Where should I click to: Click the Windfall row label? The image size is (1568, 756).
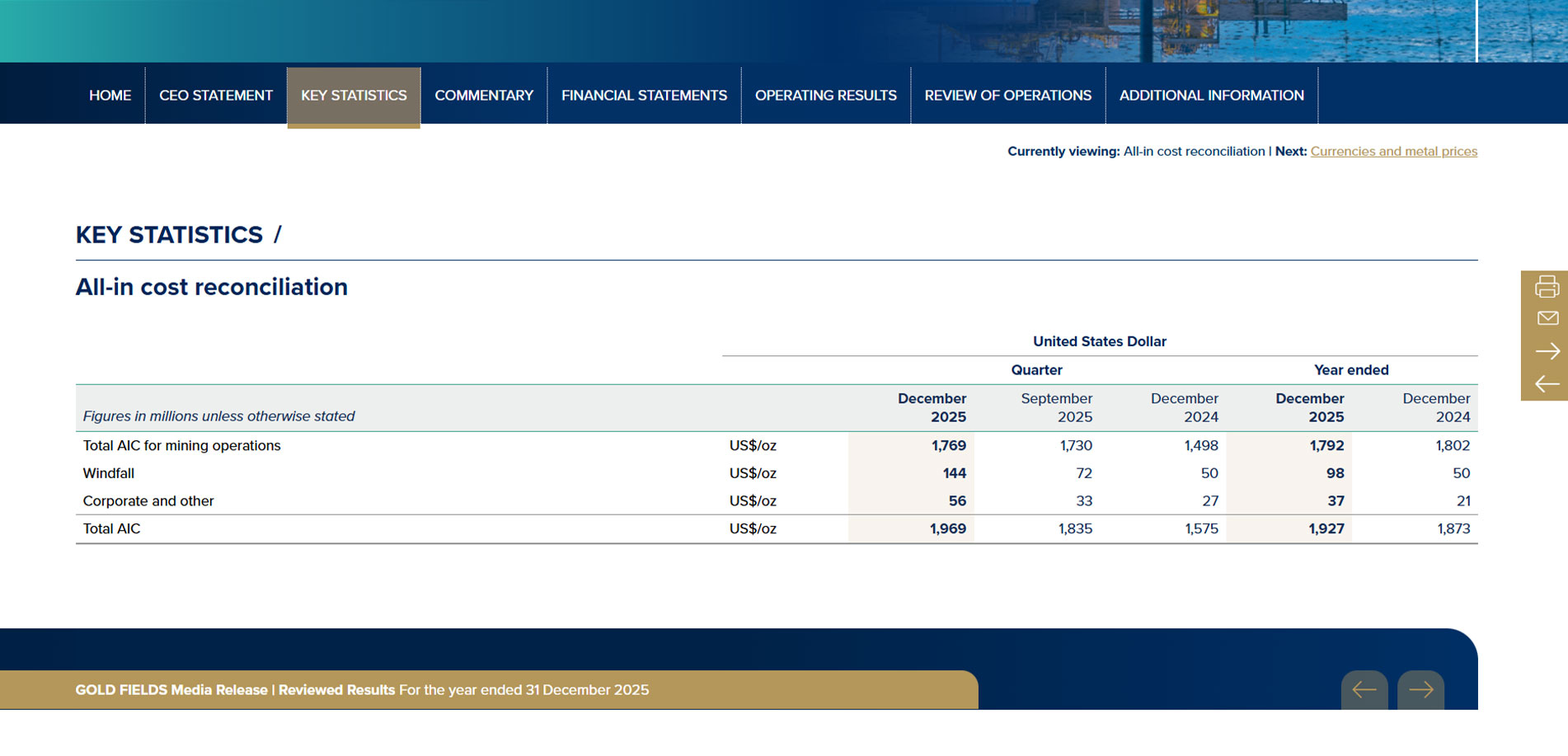(x=108, y=473)
